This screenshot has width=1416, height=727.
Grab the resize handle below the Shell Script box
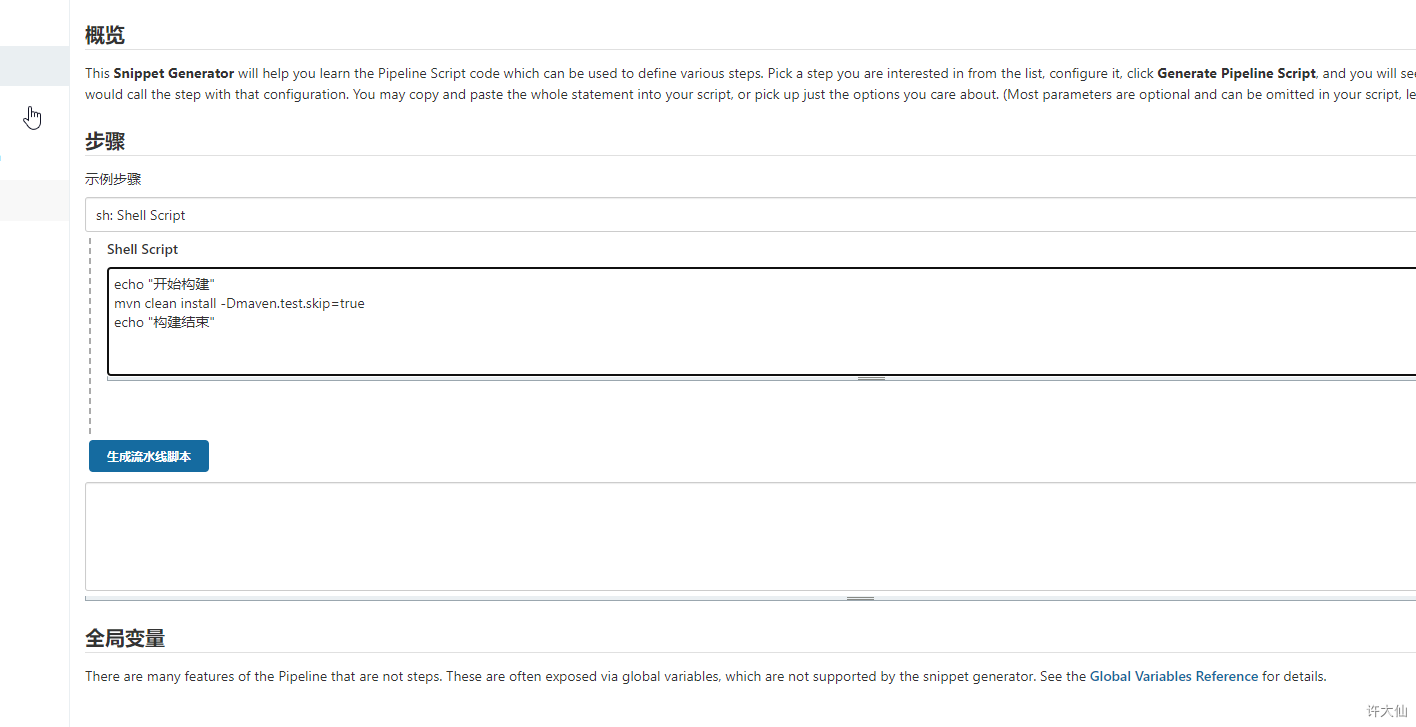(871, 379)
